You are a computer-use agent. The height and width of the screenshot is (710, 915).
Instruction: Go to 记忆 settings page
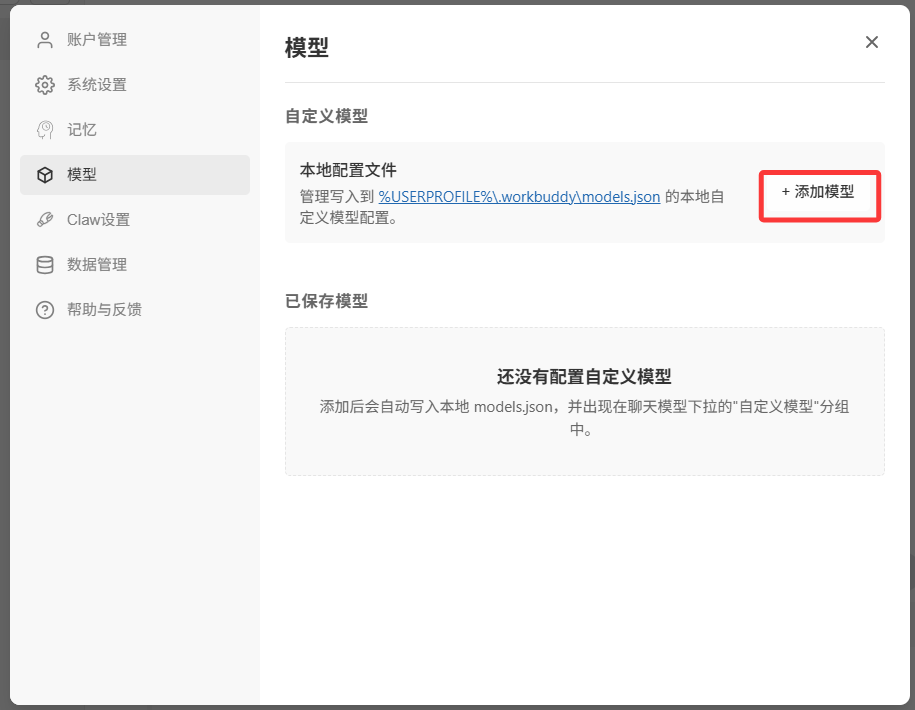(135, 130)
